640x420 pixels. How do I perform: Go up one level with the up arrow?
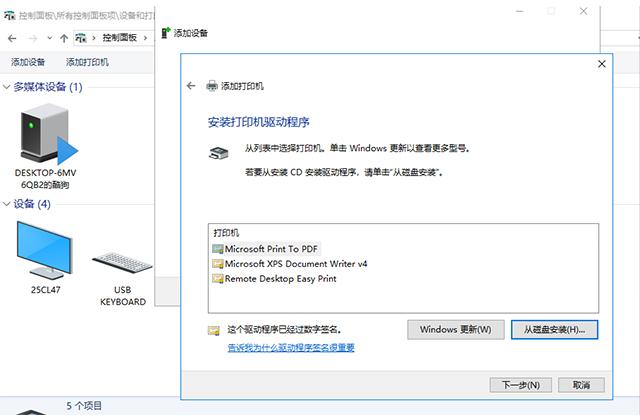coord(65,38)
